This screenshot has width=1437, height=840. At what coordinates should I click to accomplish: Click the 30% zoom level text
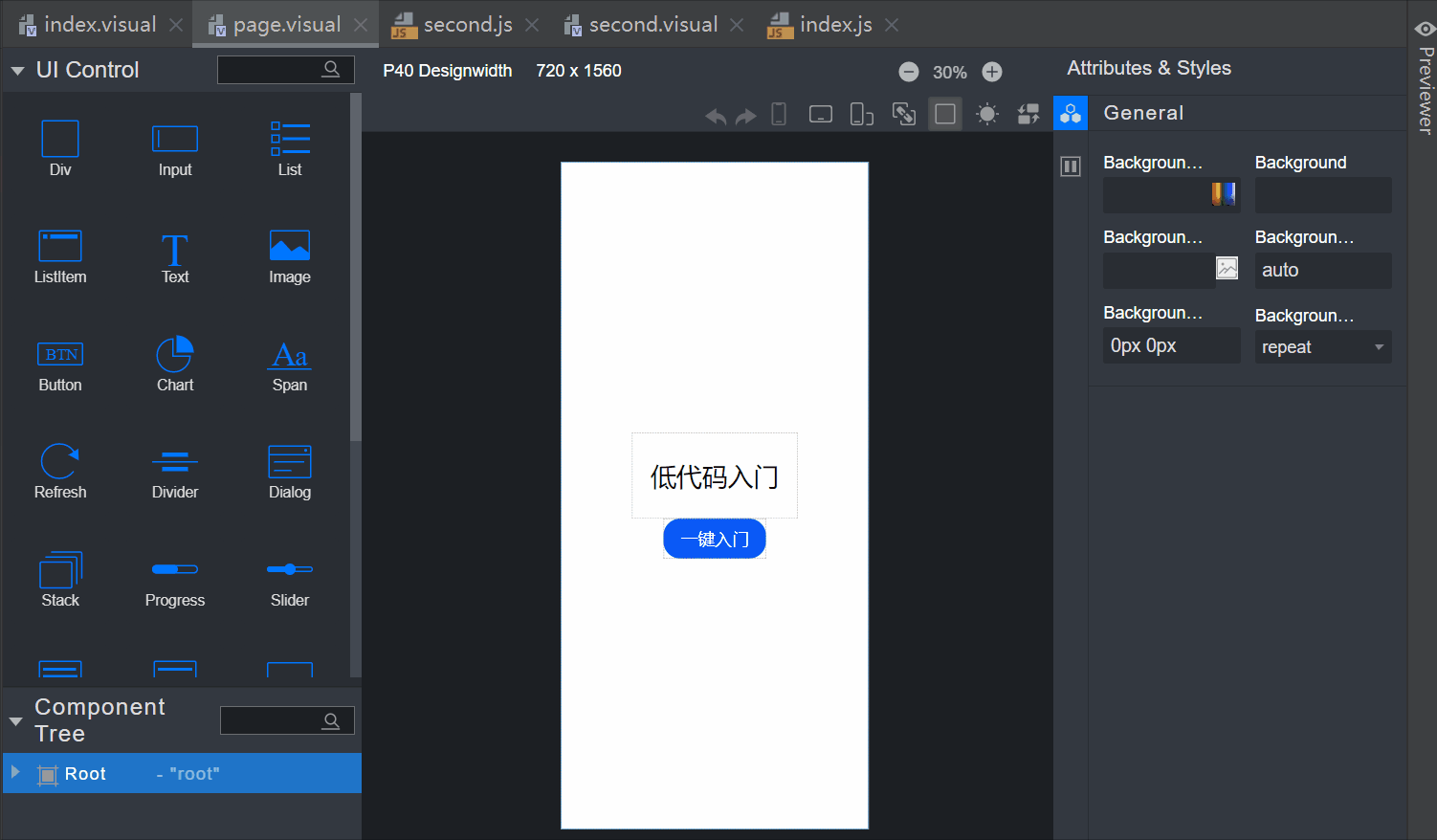[x=950, y=72]
